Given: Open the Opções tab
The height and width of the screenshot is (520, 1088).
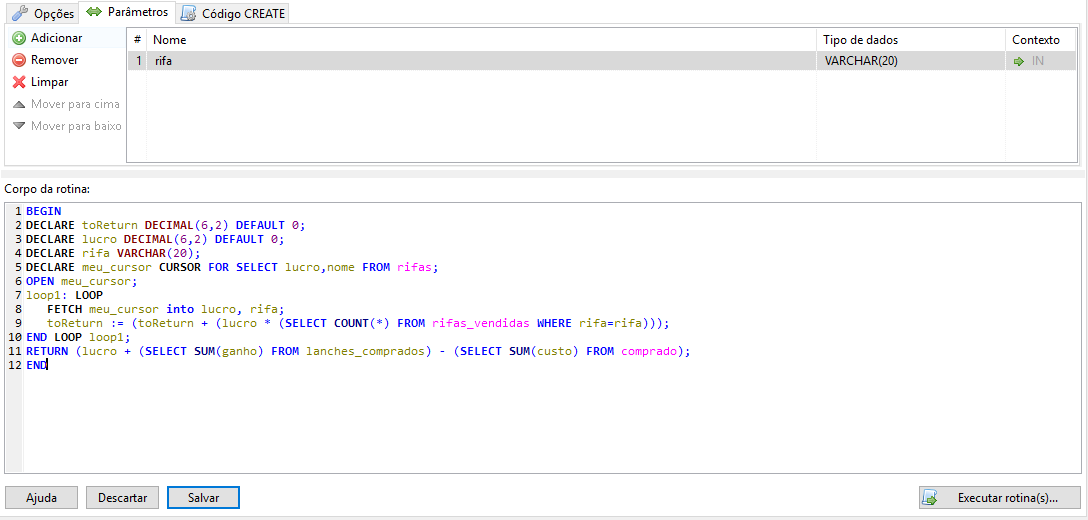Looking at the screenshot, I should click(43, 13).
